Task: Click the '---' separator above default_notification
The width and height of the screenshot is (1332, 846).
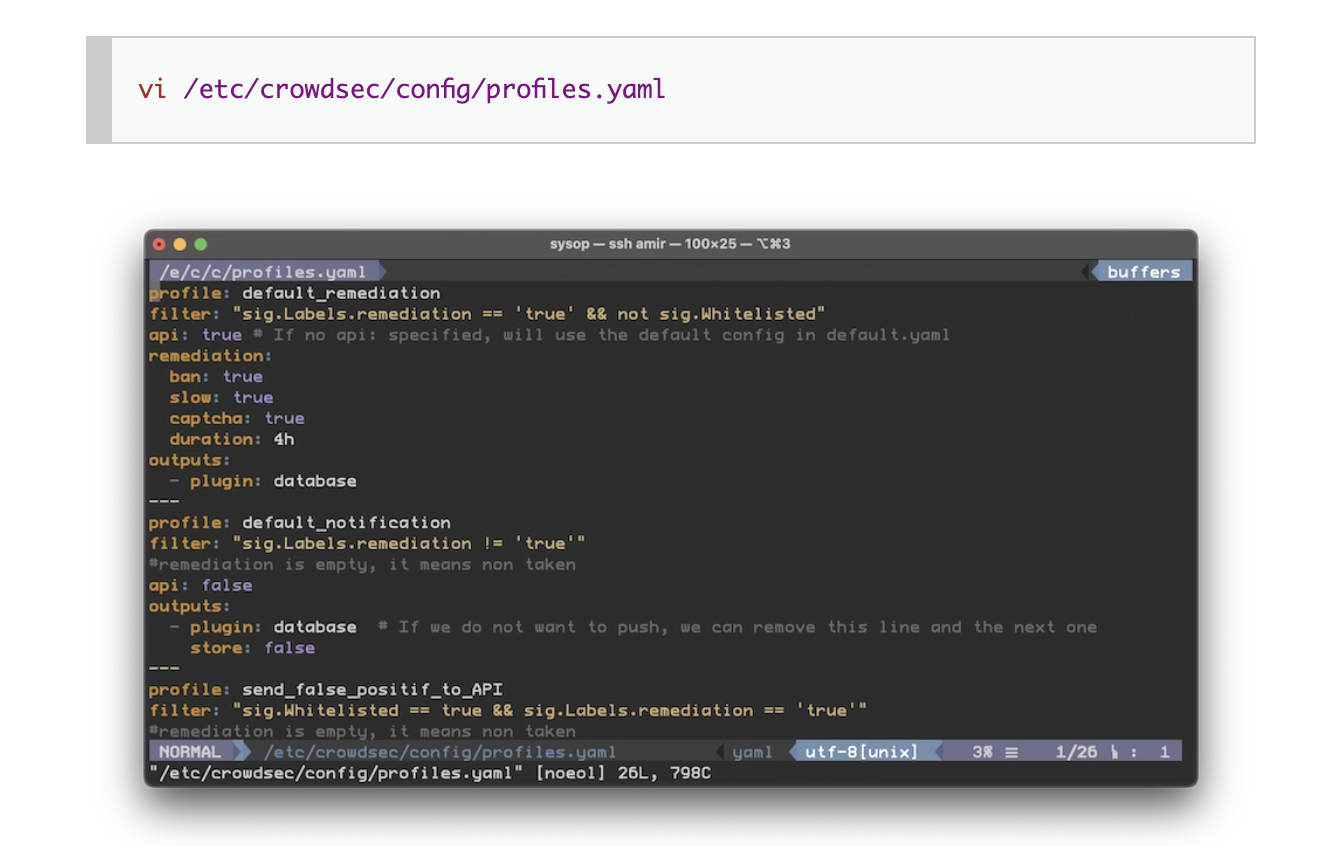Action: coord(164,502)
